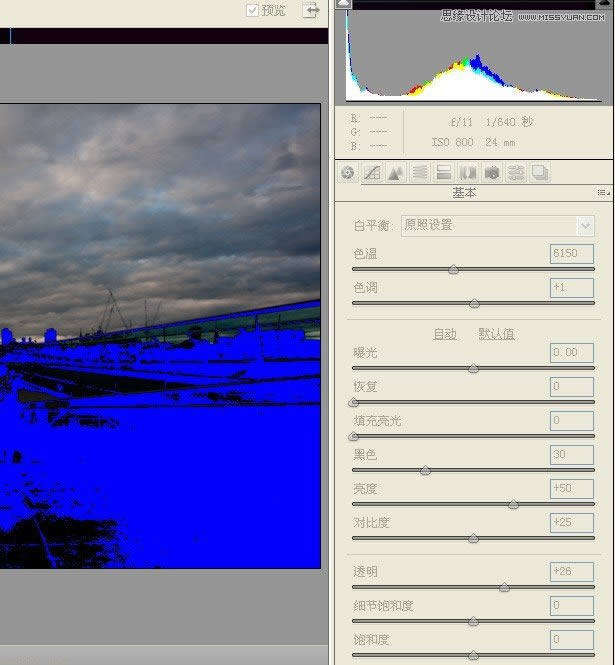Open the Split Toning tab
This screenshot has height=665, width=615.
(444, 173)
